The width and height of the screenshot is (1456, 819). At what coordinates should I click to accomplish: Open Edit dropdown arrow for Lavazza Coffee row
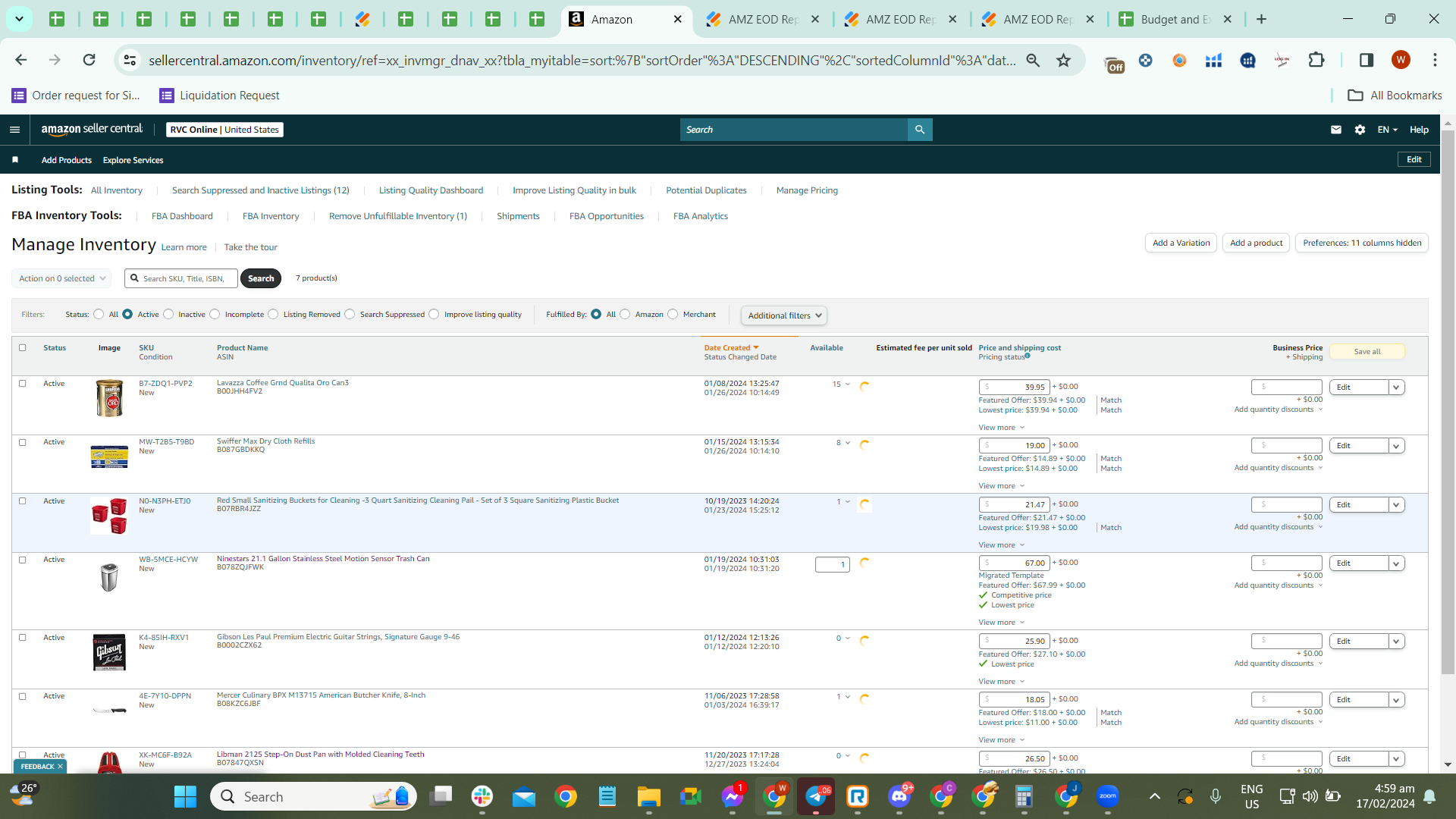(x=1396, y=388)
